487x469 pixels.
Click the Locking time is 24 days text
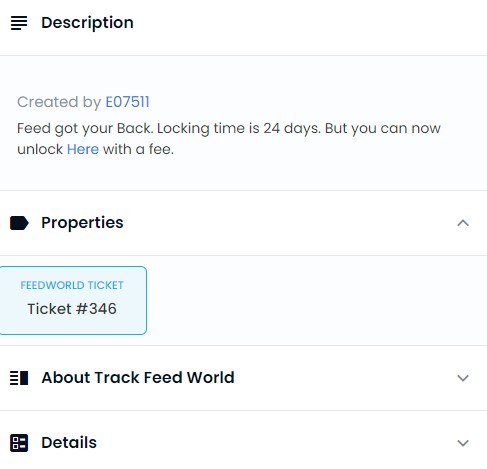pos(239,128)
